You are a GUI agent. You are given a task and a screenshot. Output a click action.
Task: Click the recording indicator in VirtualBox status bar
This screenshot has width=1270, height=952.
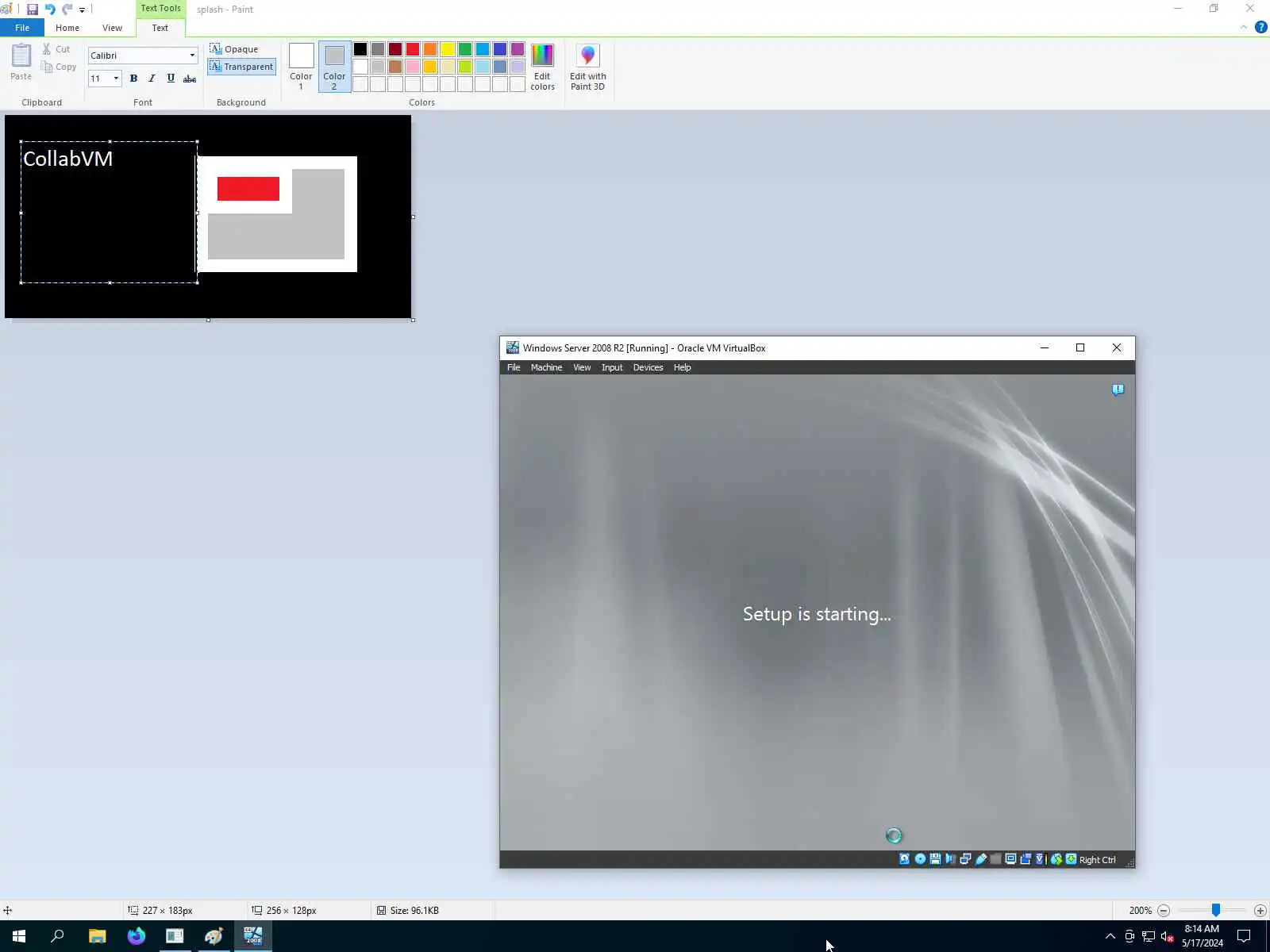coord(1026,859)
